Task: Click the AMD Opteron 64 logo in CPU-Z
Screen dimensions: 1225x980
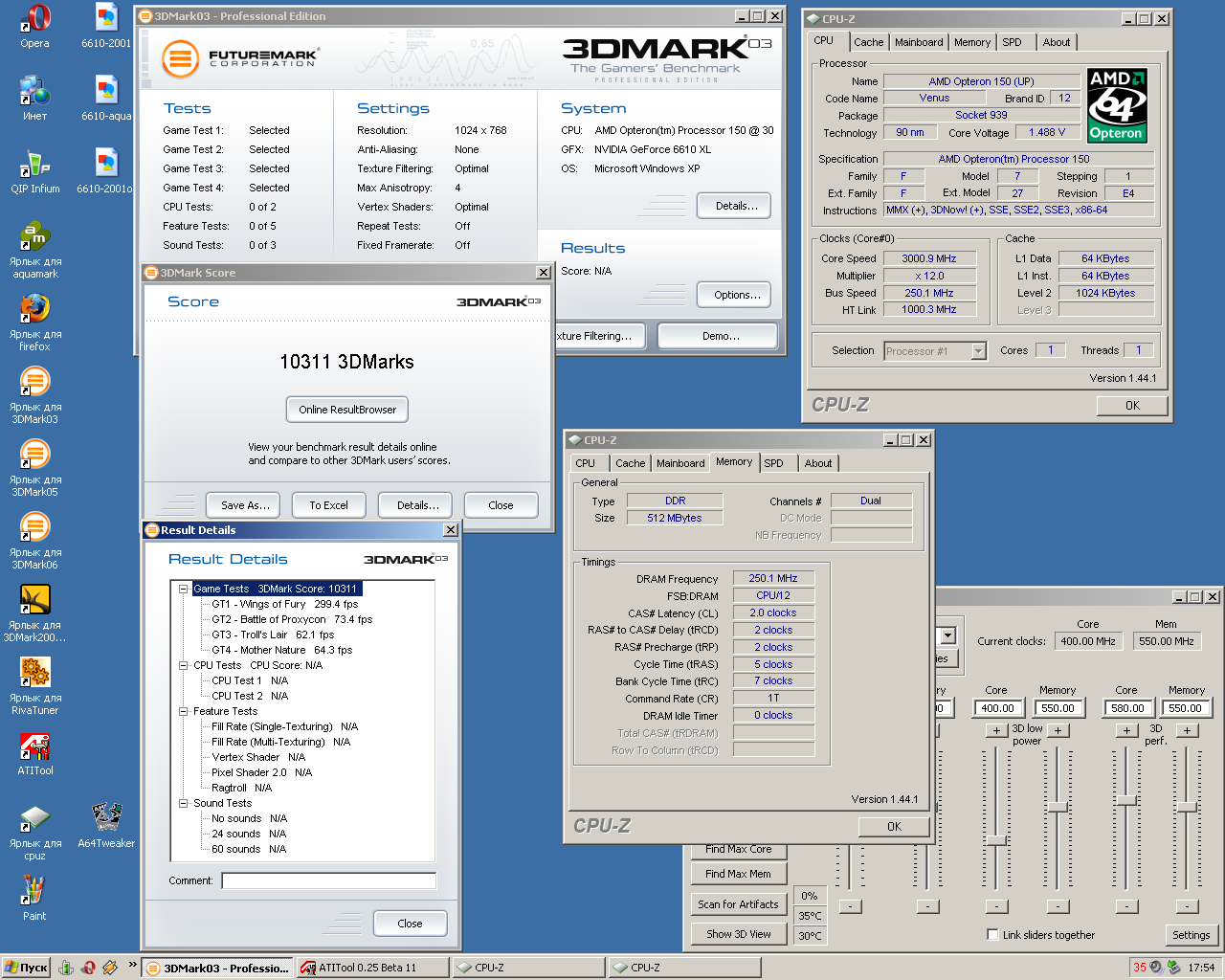Action: (1117, 105)
